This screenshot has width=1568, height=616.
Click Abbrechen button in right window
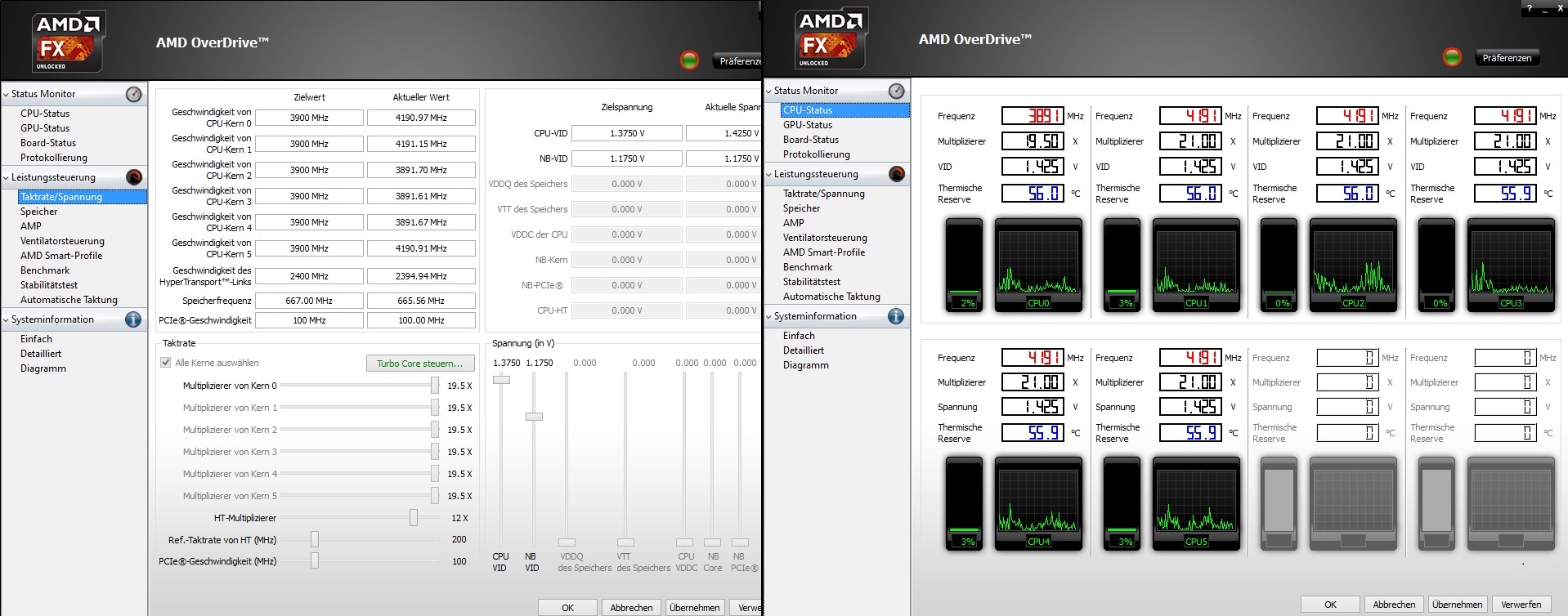pos(1394,605)
